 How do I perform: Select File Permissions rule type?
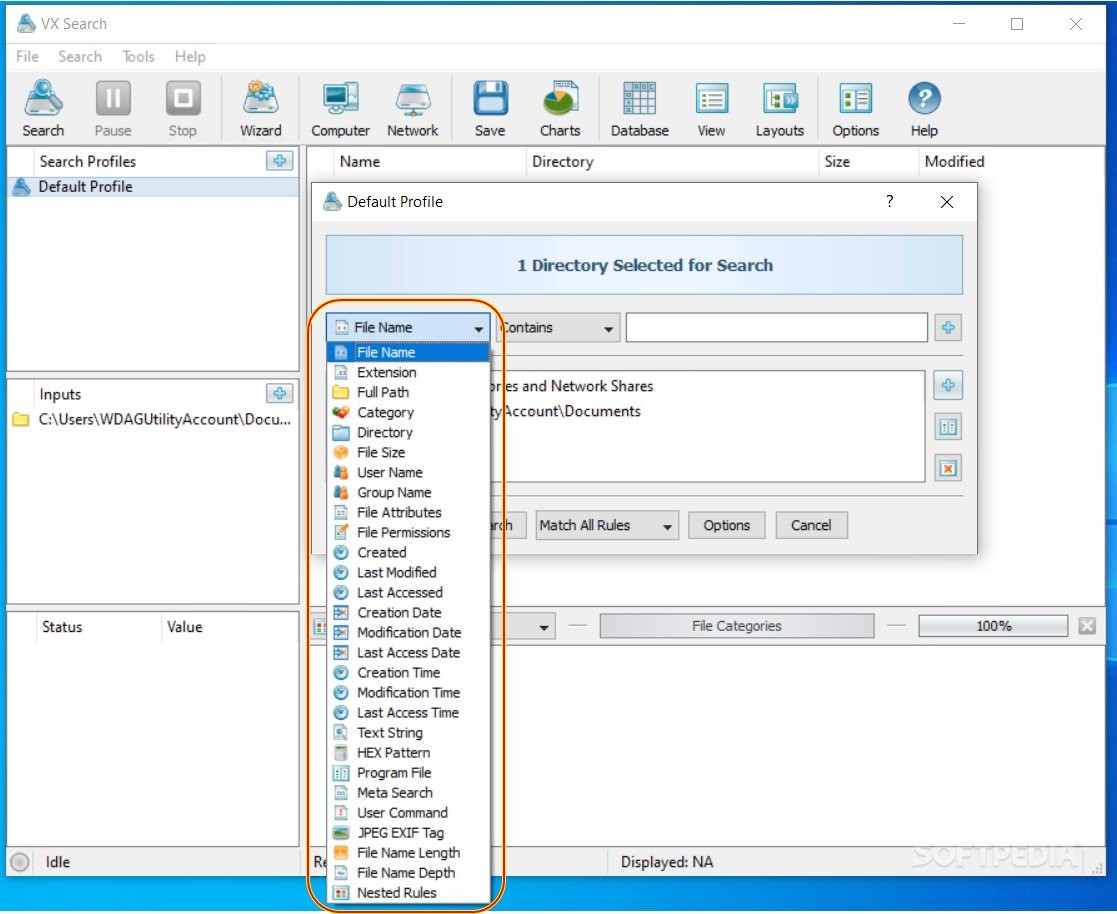pyautogui.click(x=408, y=532)
